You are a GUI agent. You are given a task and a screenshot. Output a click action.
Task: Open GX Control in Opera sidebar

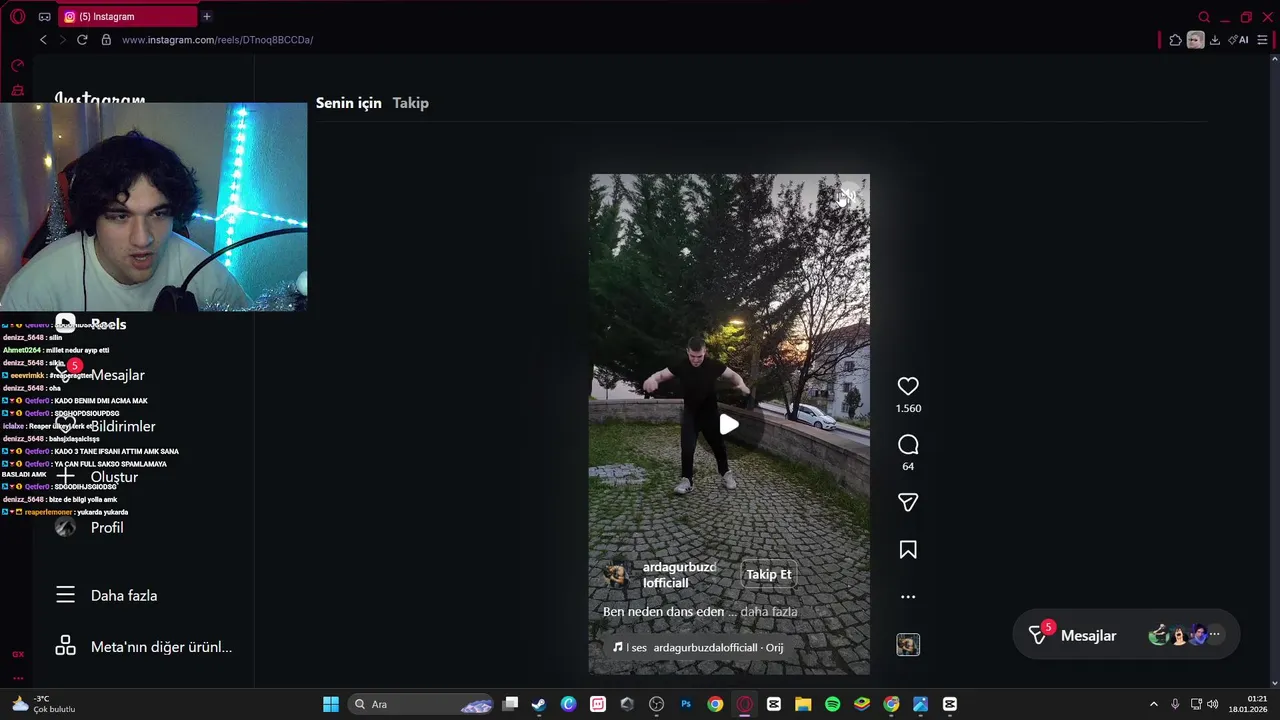pyautogui.click(x=17, y=66)
